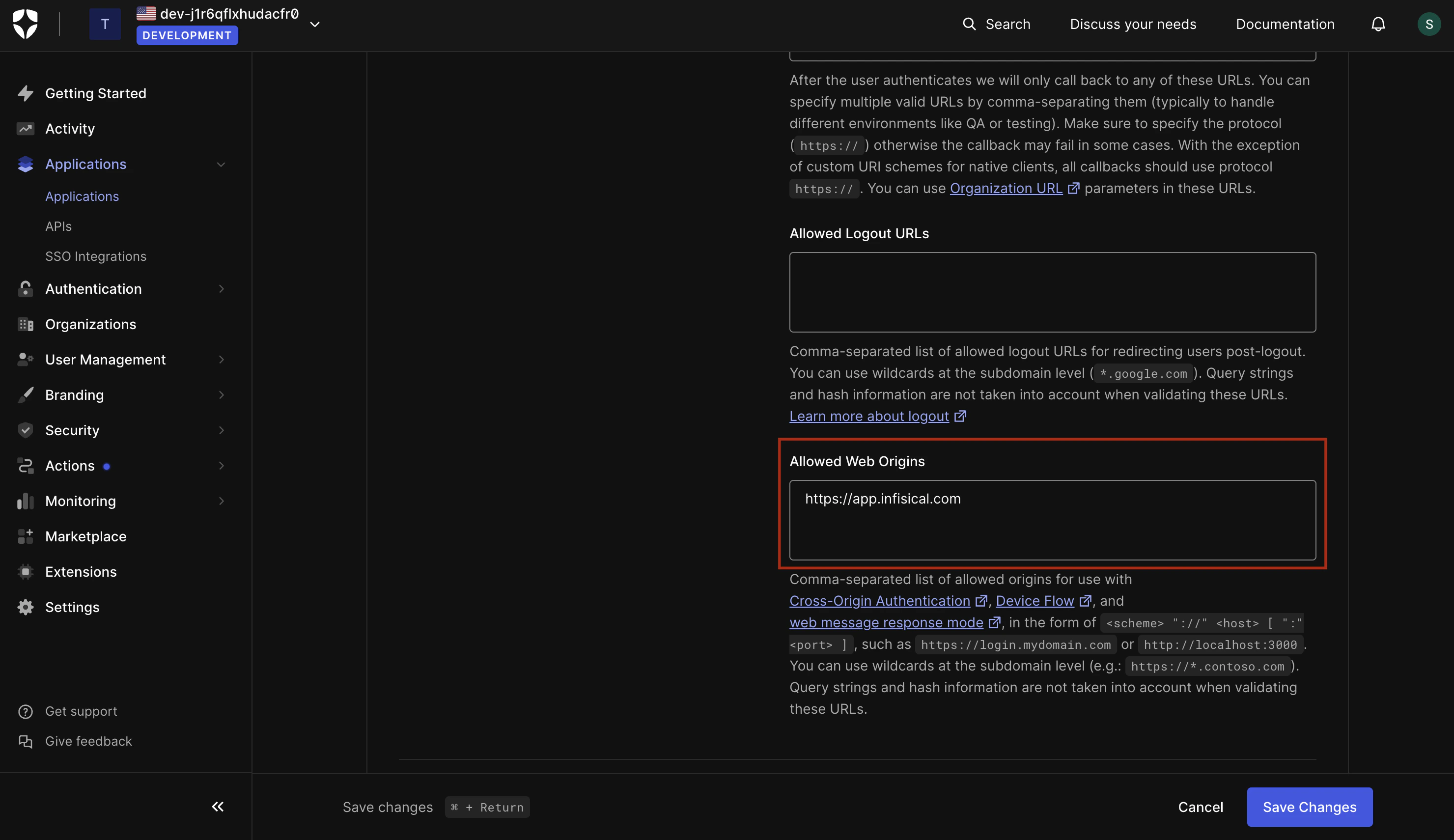Click the ⌘ + Return shortcut hint
The height and width of the screenshot is (840, 1454).
(487, 807)
